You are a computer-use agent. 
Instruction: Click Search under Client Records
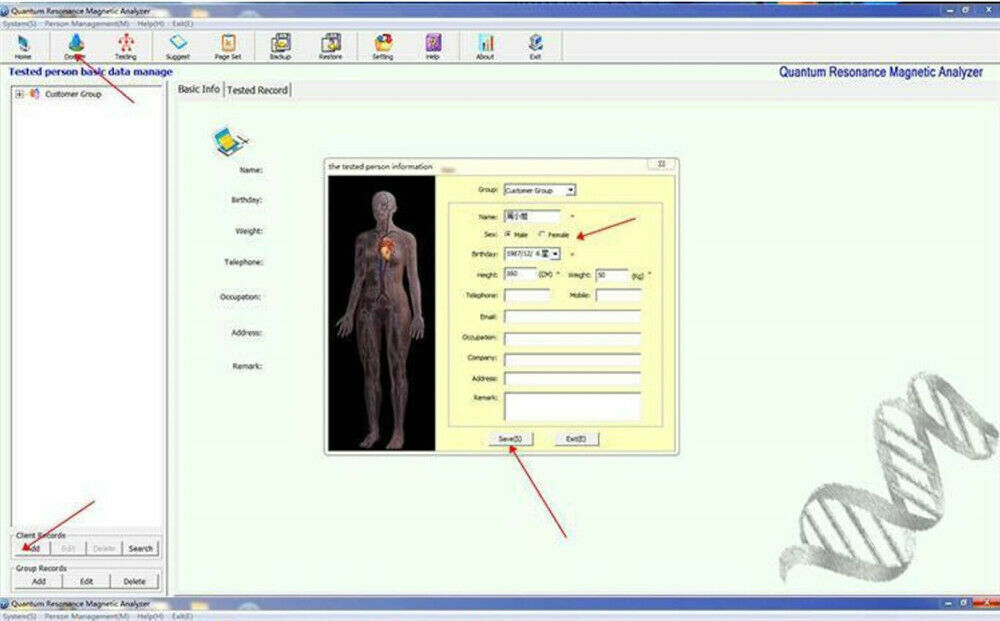pyautogui.click(x=141, y=548)
